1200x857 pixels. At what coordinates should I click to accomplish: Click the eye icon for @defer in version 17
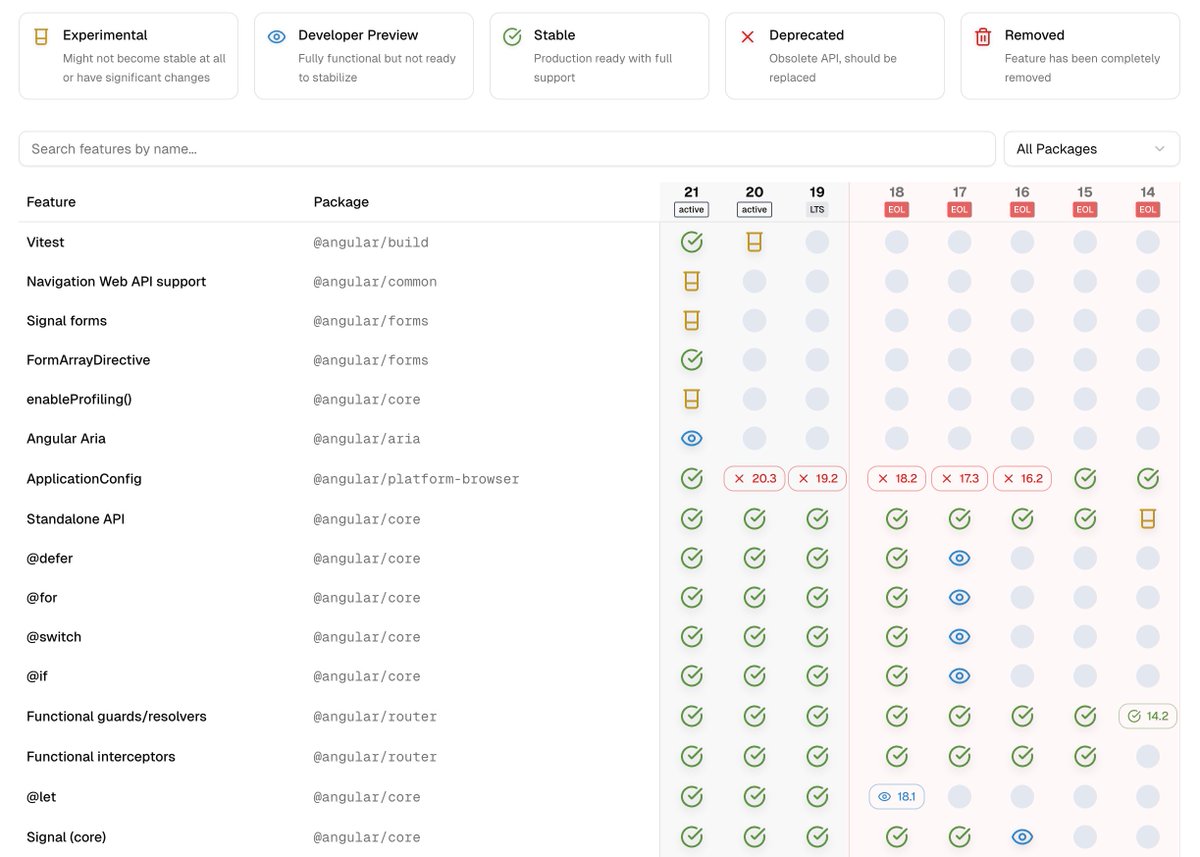959,557
